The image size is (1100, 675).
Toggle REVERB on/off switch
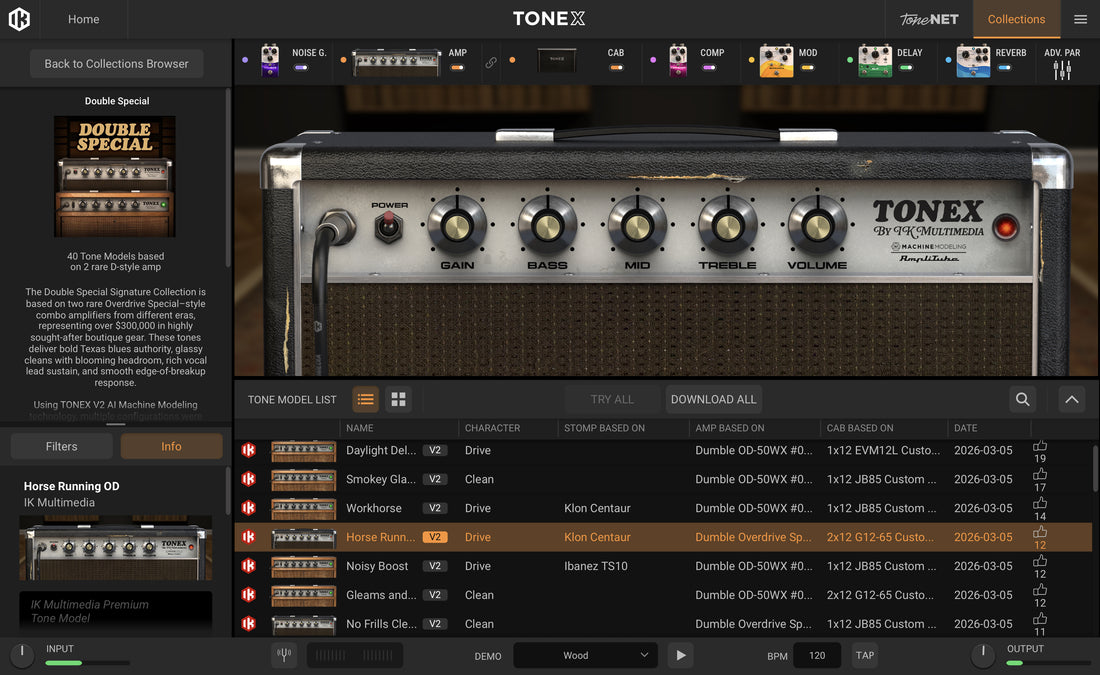(x=1005, y=68)
